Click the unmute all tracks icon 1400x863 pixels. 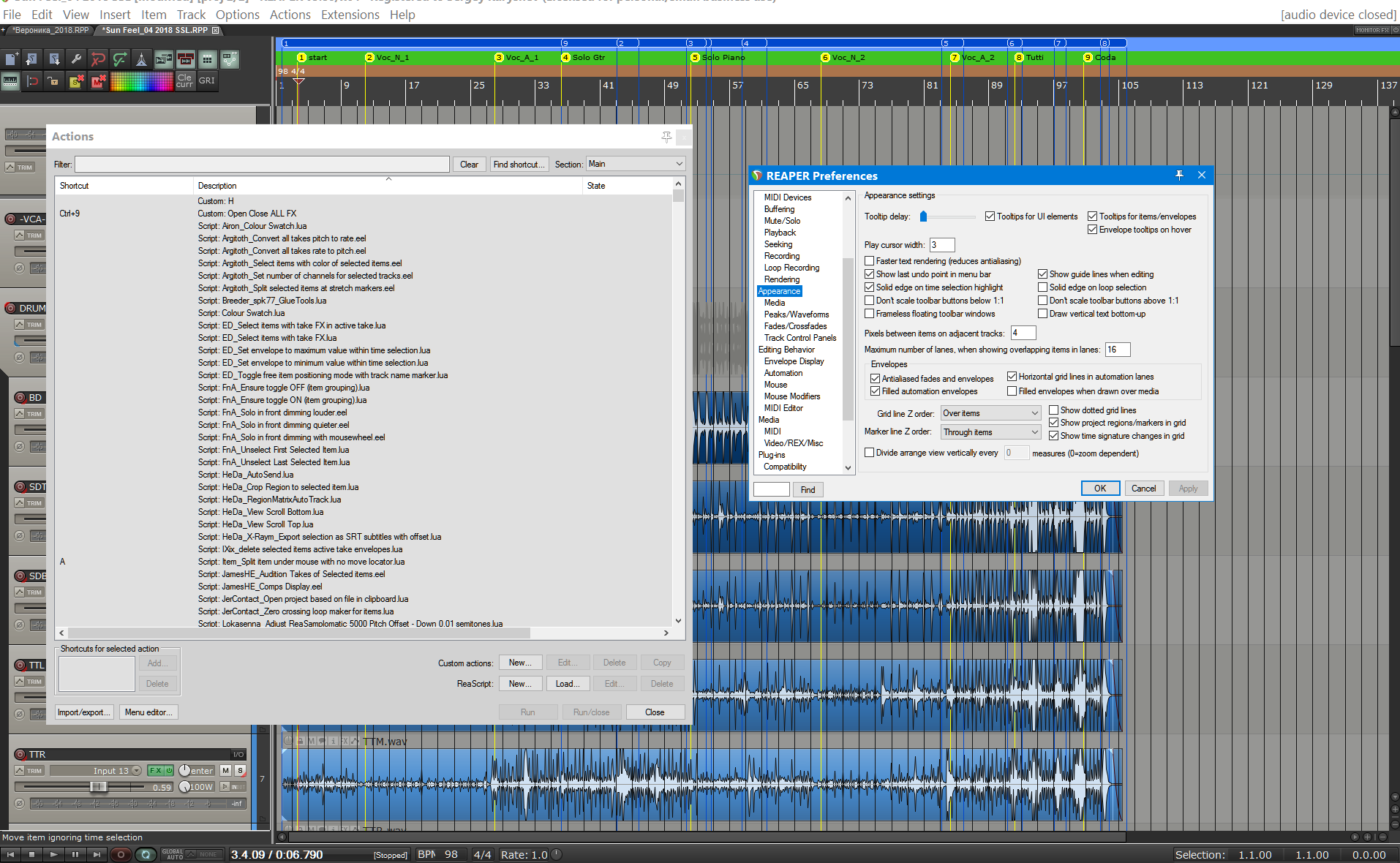tap(98, 82)
